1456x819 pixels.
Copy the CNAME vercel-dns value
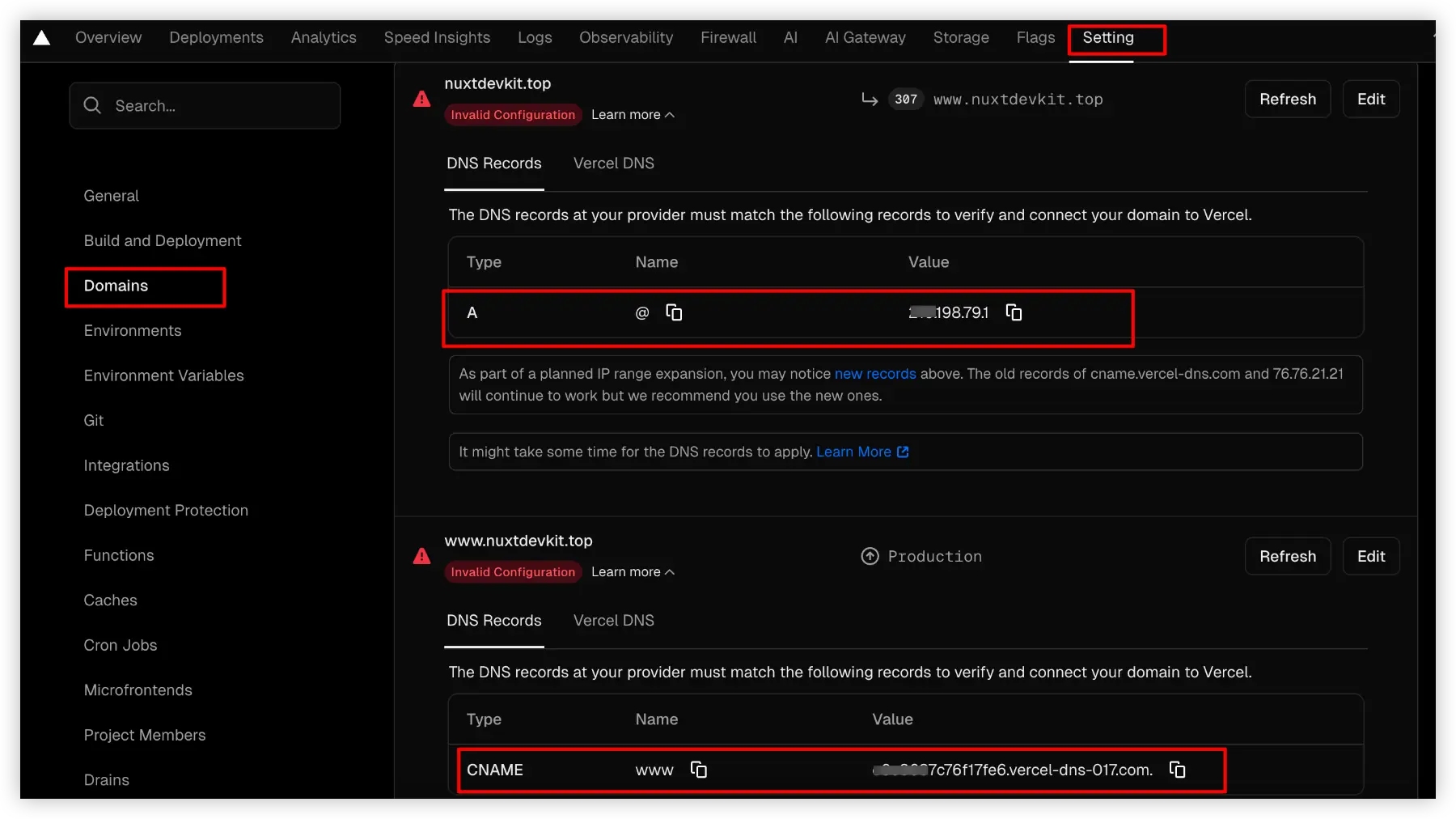coord(1177,770)
